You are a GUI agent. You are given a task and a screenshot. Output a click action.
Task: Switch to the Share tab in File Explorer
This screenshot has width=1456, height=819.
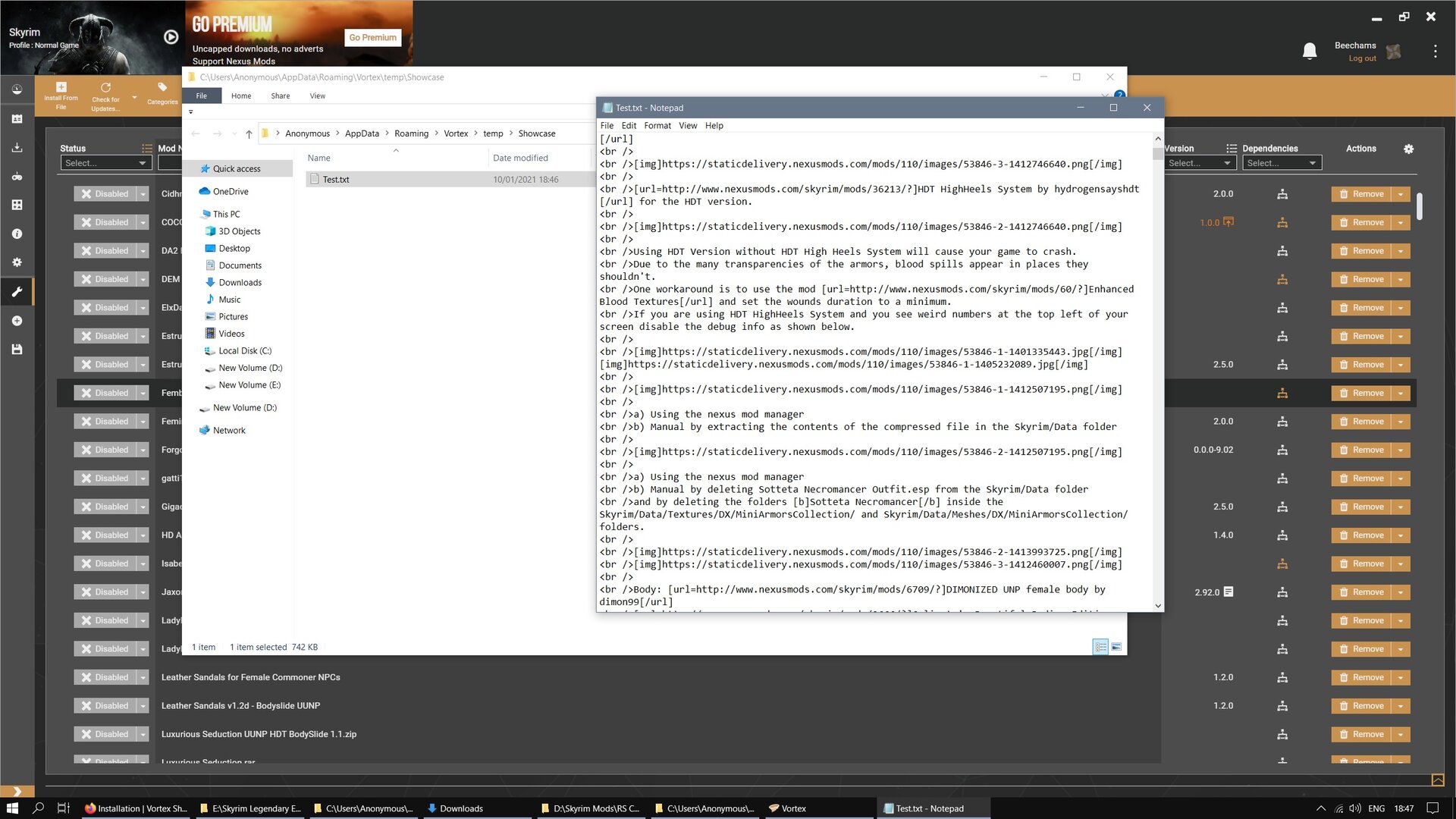pyautogui.click(x=281, y=96)
